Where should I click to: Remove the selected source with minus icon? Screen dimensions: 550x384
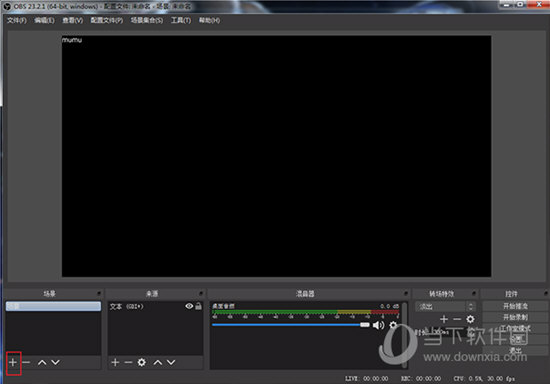coord(128,362)
